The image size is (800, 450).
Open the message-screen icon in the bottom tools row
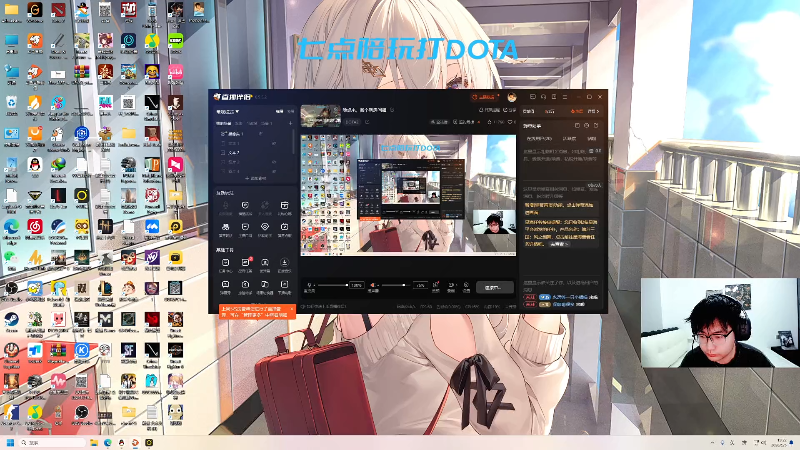[226, 284]
